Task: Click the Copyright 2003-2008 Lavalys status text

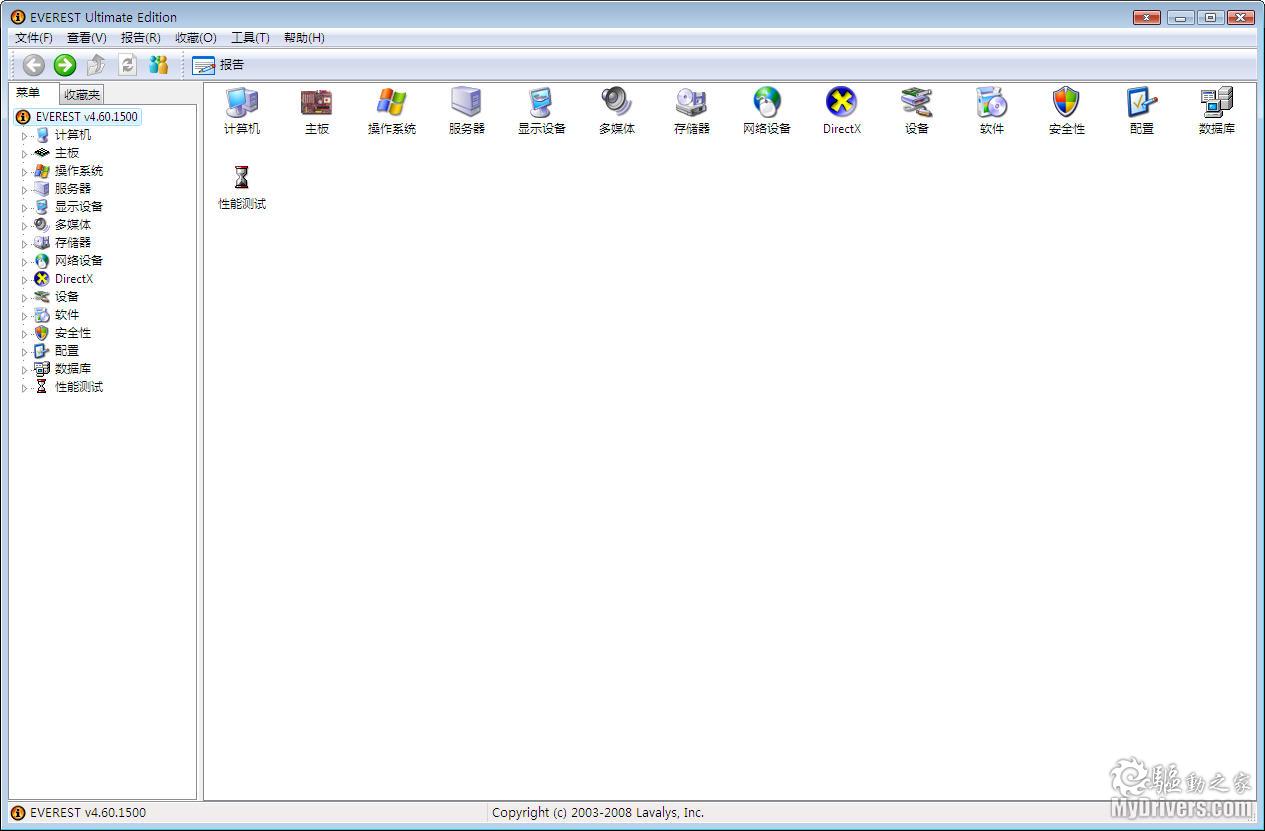Action: click(x=598, y=813)
